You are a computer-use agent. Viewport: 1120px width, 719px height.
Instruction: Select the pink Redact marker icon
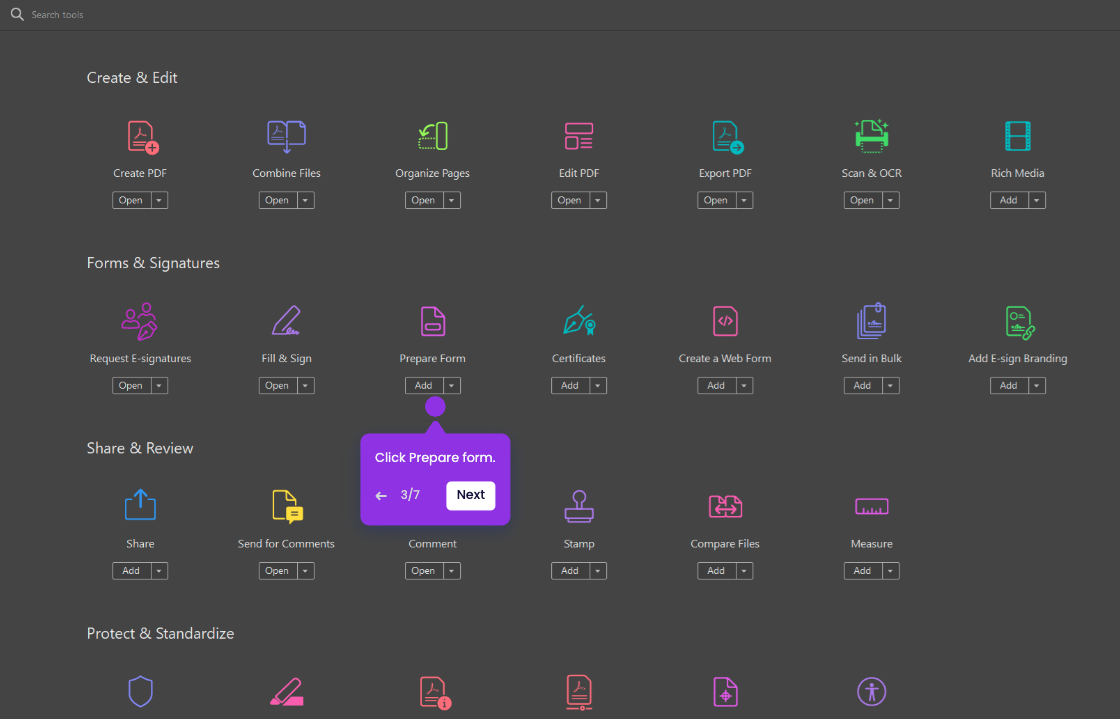286,692
